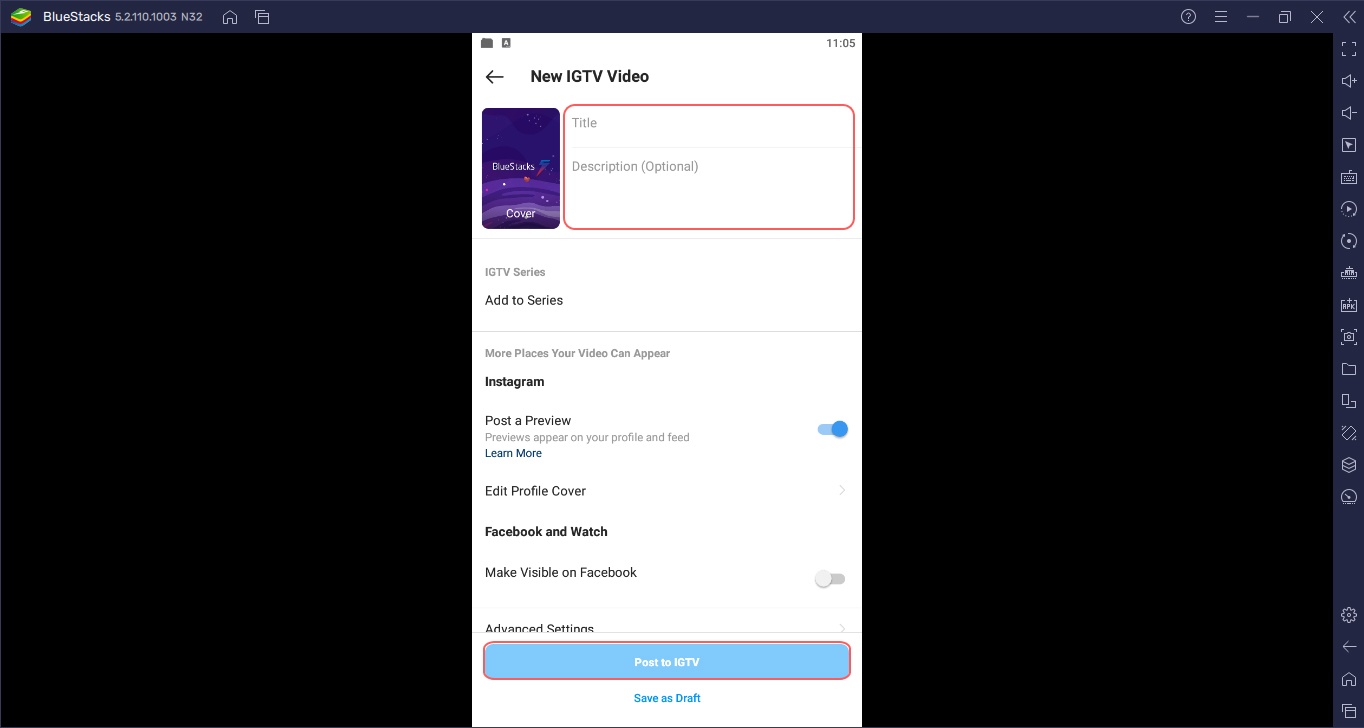1364x728 pixels.
Task: Open Edit Profile Cover chevron
Action: coord(842,491)
